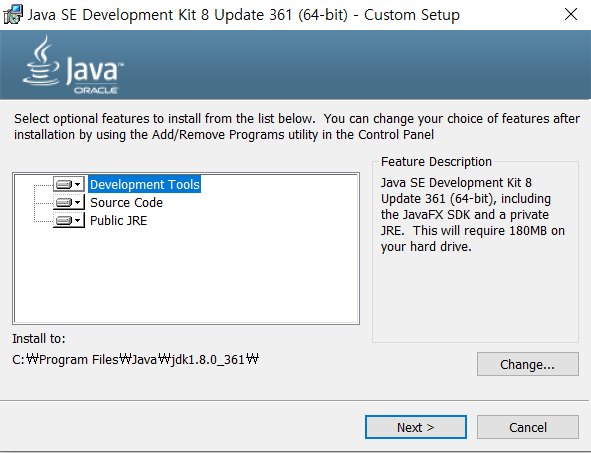The width and height of the screenshot is (591, 453).
Task: Click the jdk1.8.0_361 install path text
Action: pyautogui.click(x=135, y=359)
